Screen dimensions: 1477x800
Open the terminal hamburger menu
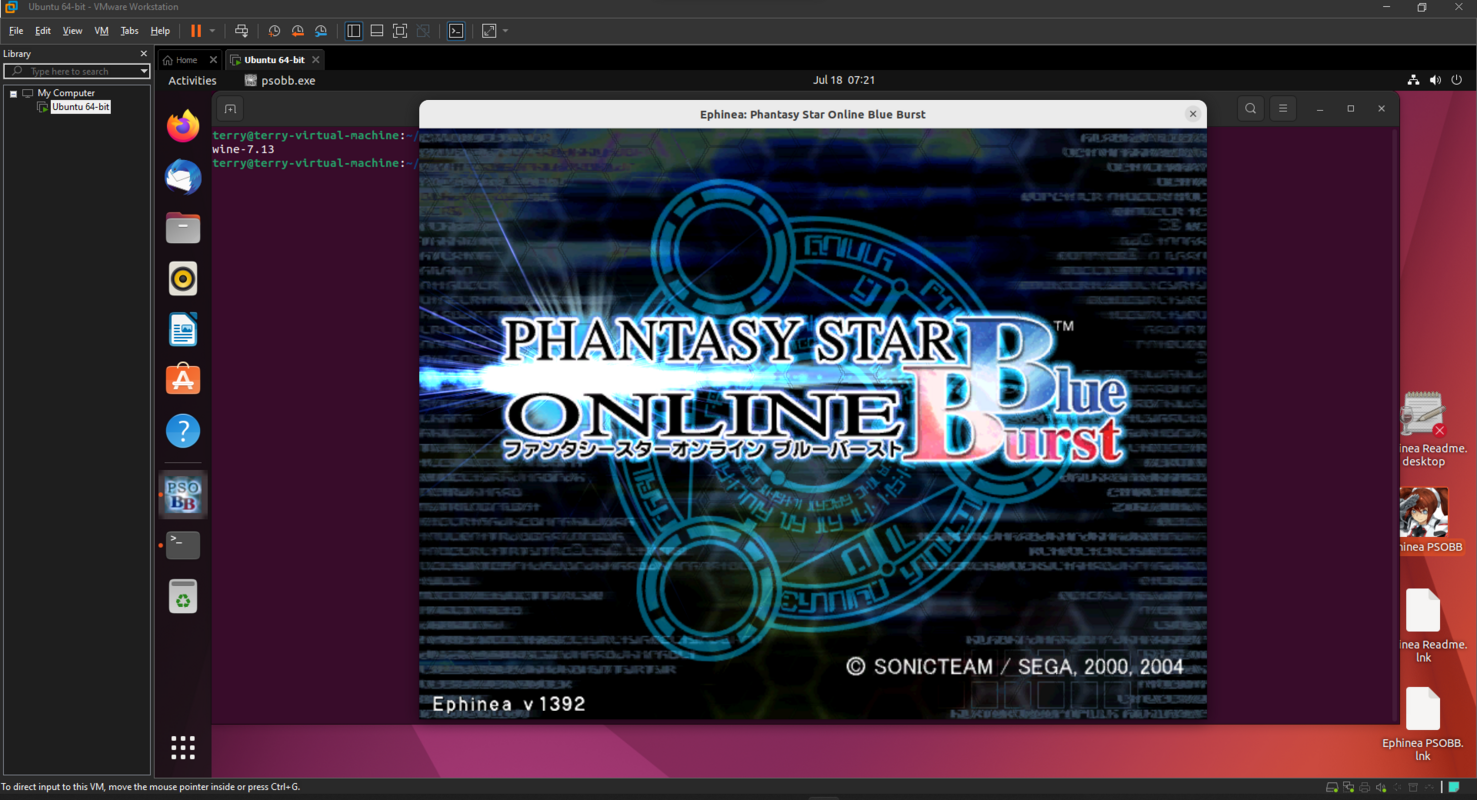[x=1283, y=109]
